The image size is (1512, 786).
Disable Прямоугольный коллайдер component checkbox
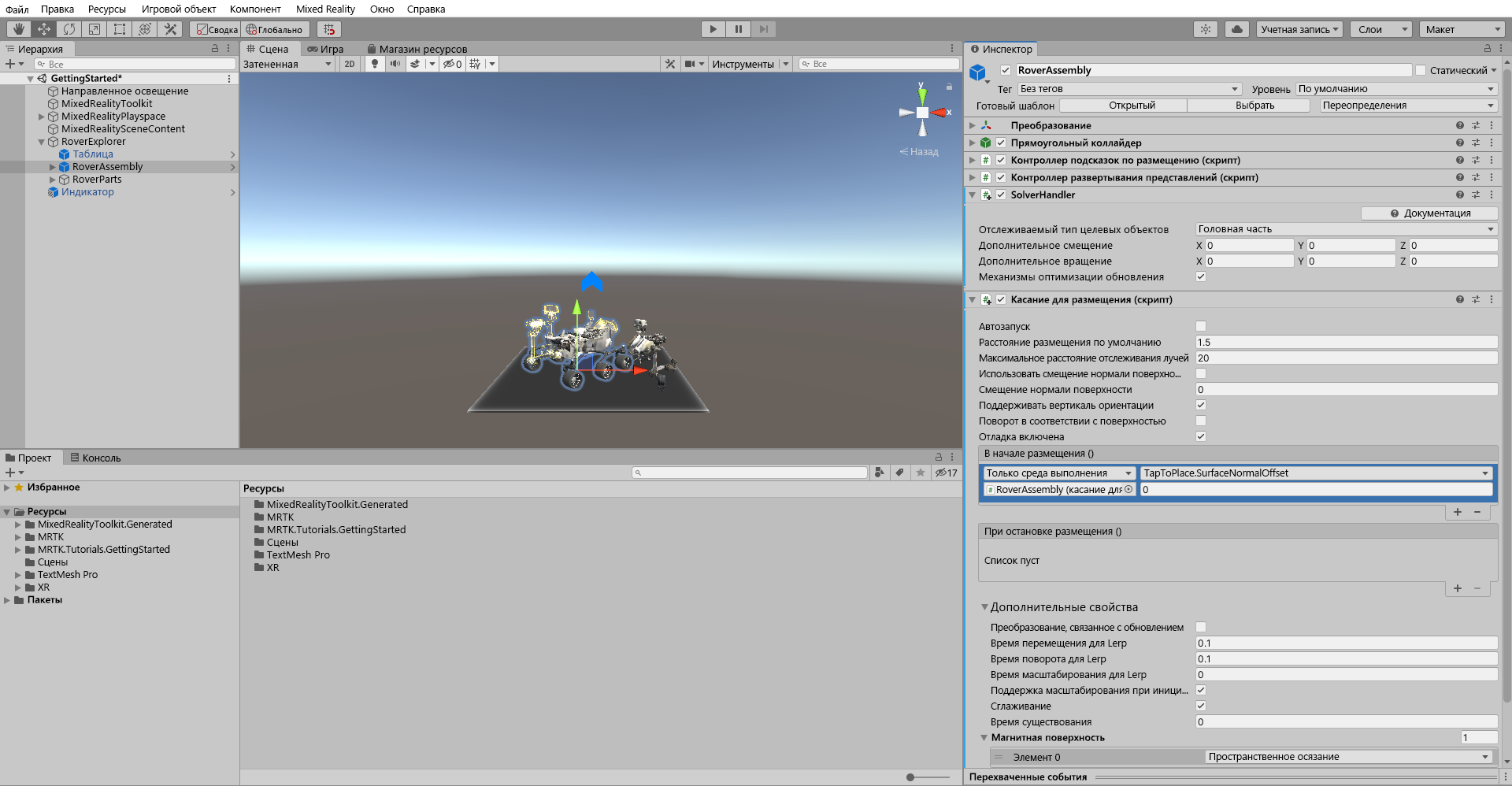tap(1001, 143)
